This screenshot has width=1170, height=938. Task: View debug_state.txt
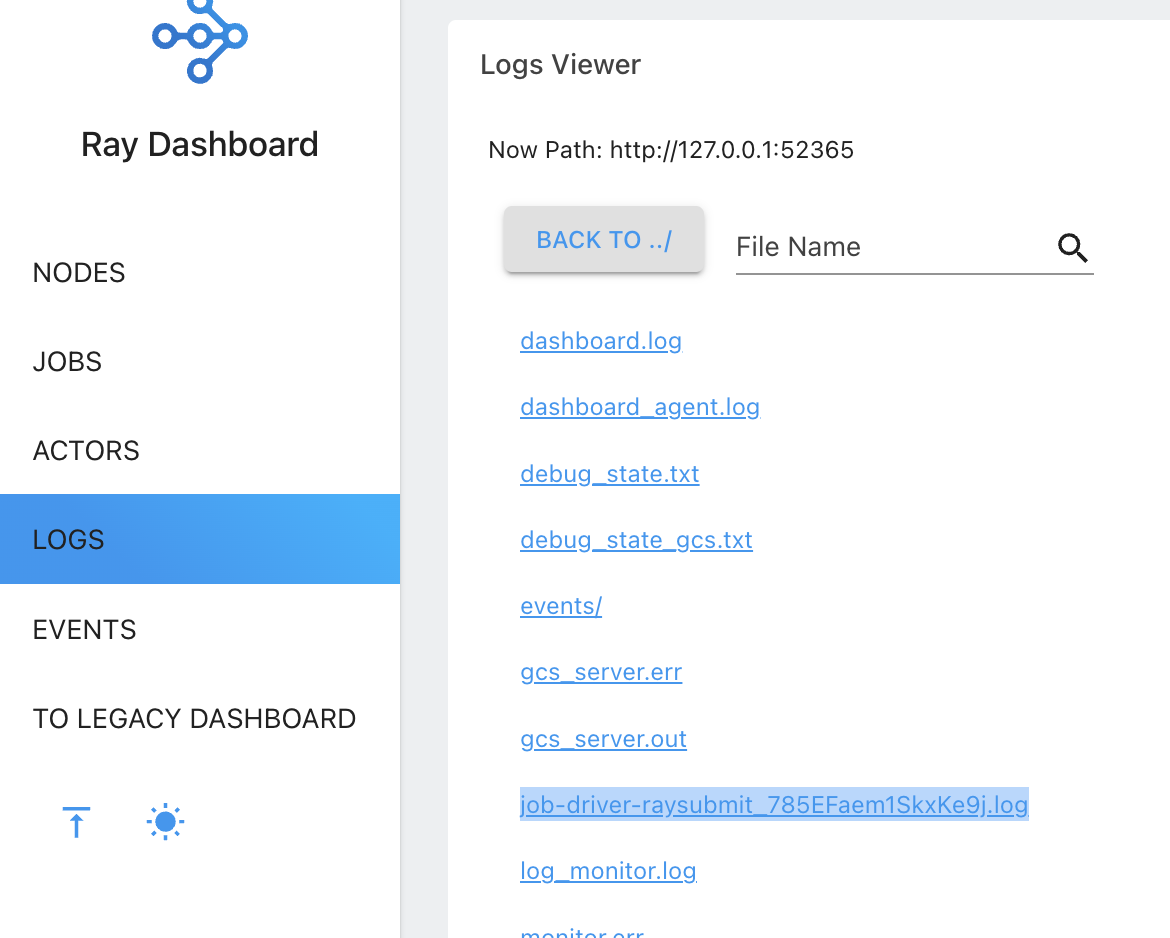pos(609,474)
